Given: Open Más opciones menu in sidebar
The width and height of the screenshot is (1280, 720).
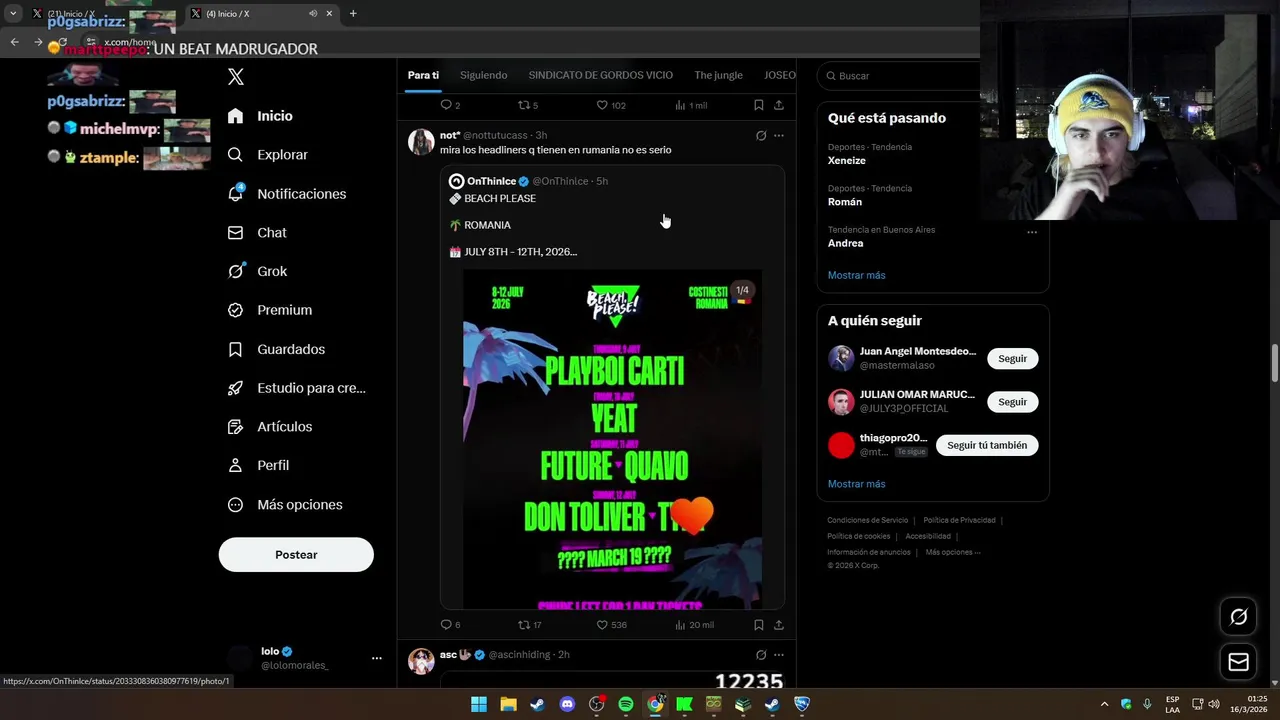Looking at the screenshot, I should coord(285,505).
